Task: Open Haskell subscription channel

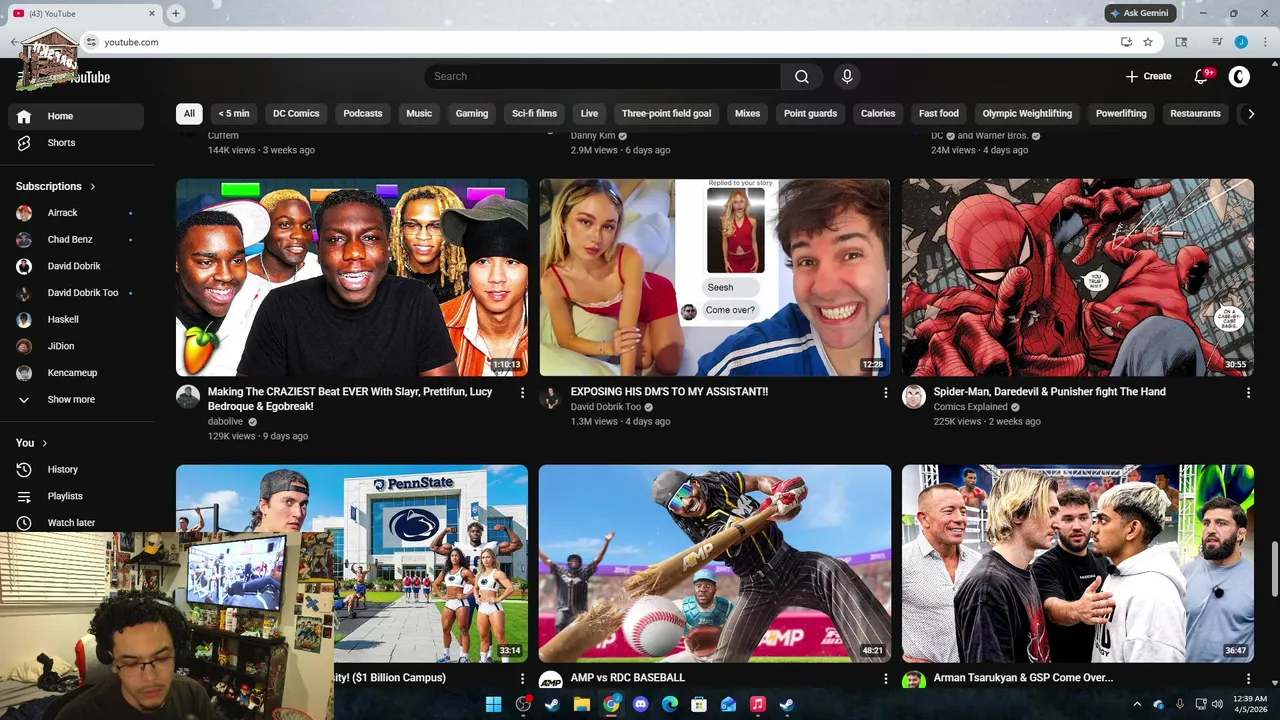Action: click(x=76, y=320)
